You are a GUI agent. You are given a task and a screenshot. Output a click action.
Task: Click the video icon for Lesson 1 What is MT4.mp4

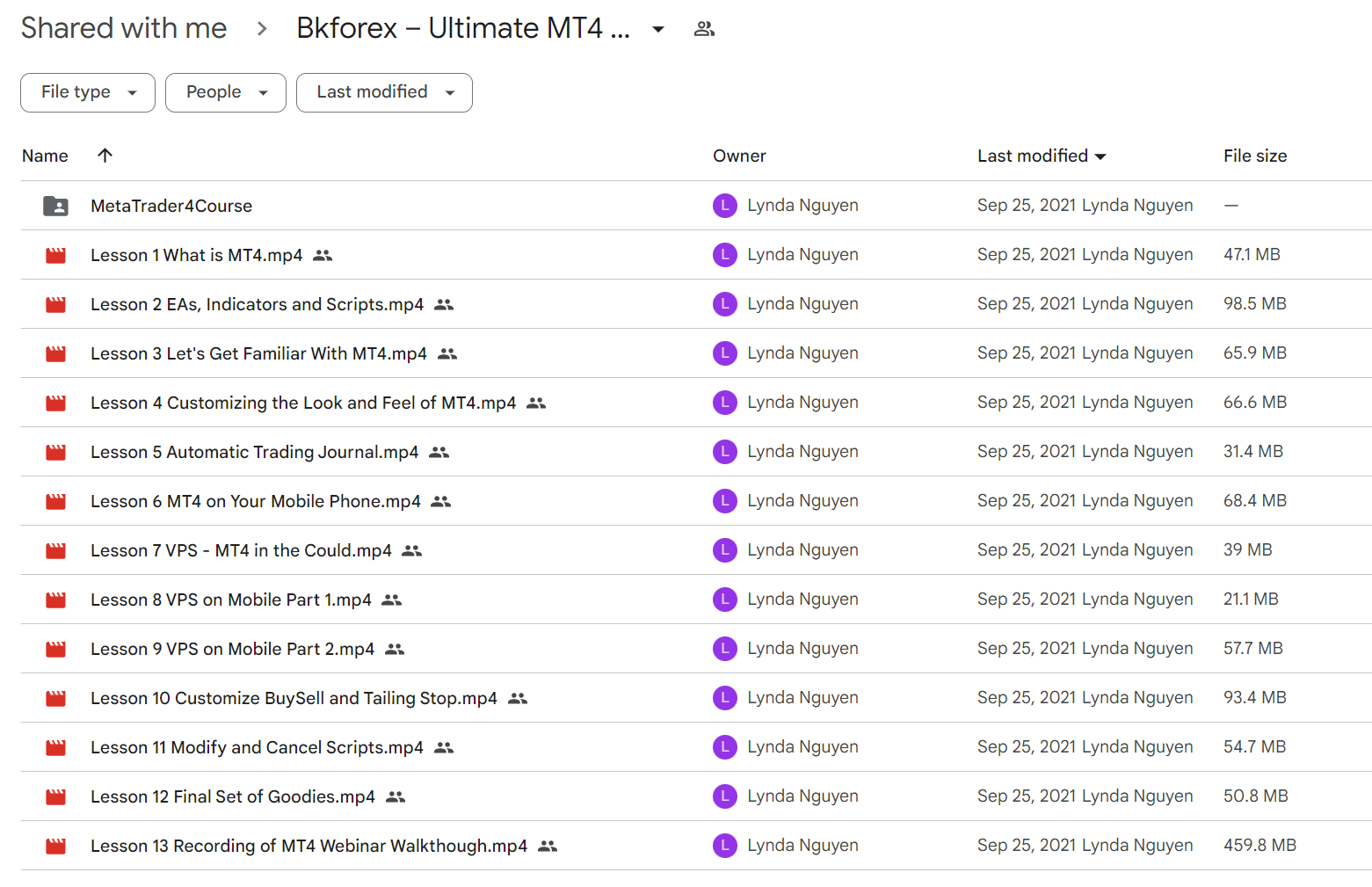click(x=55, y=256)
